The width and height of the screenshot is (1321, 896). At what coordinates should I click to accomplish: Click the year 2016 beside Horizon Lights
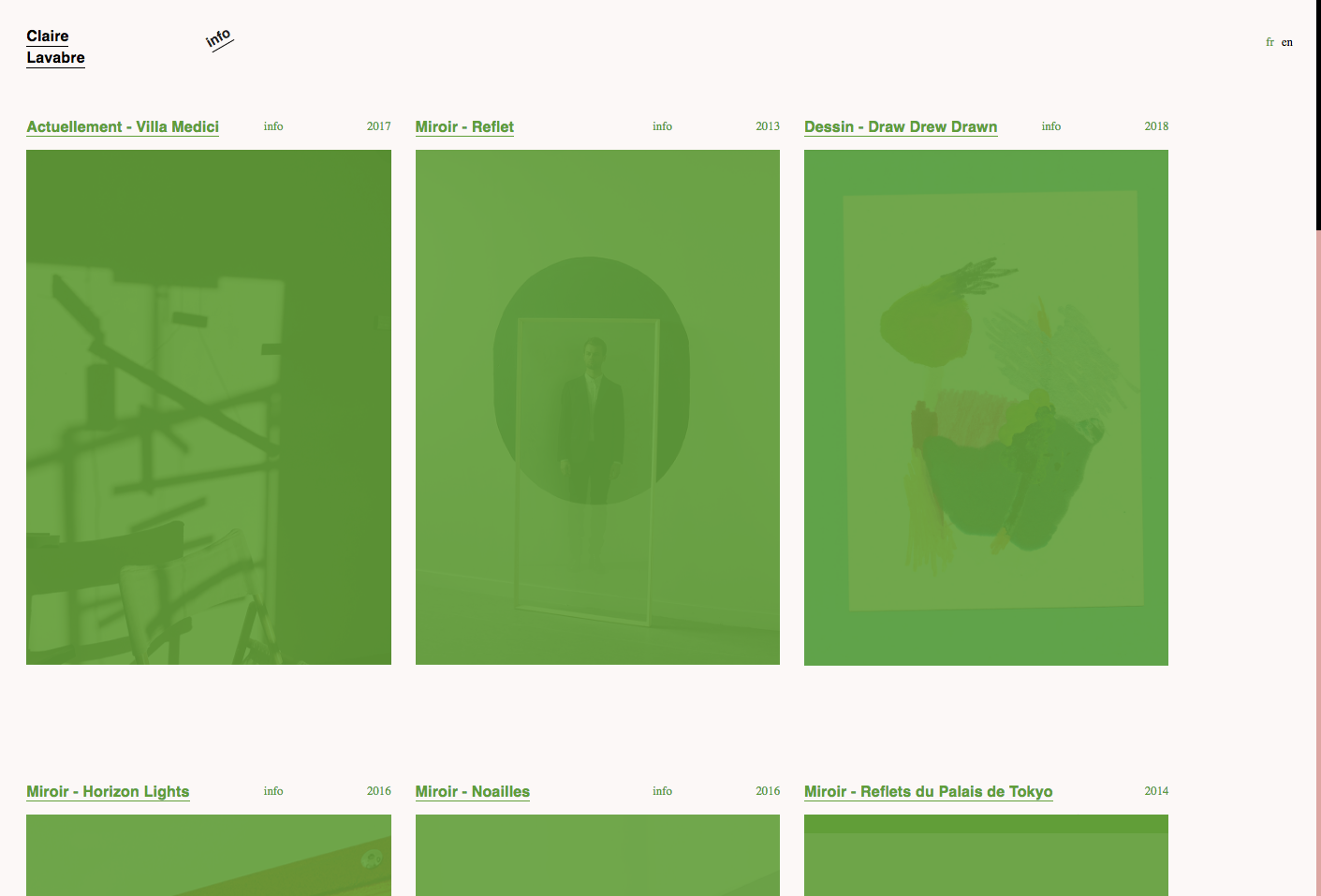click(379, 791)
